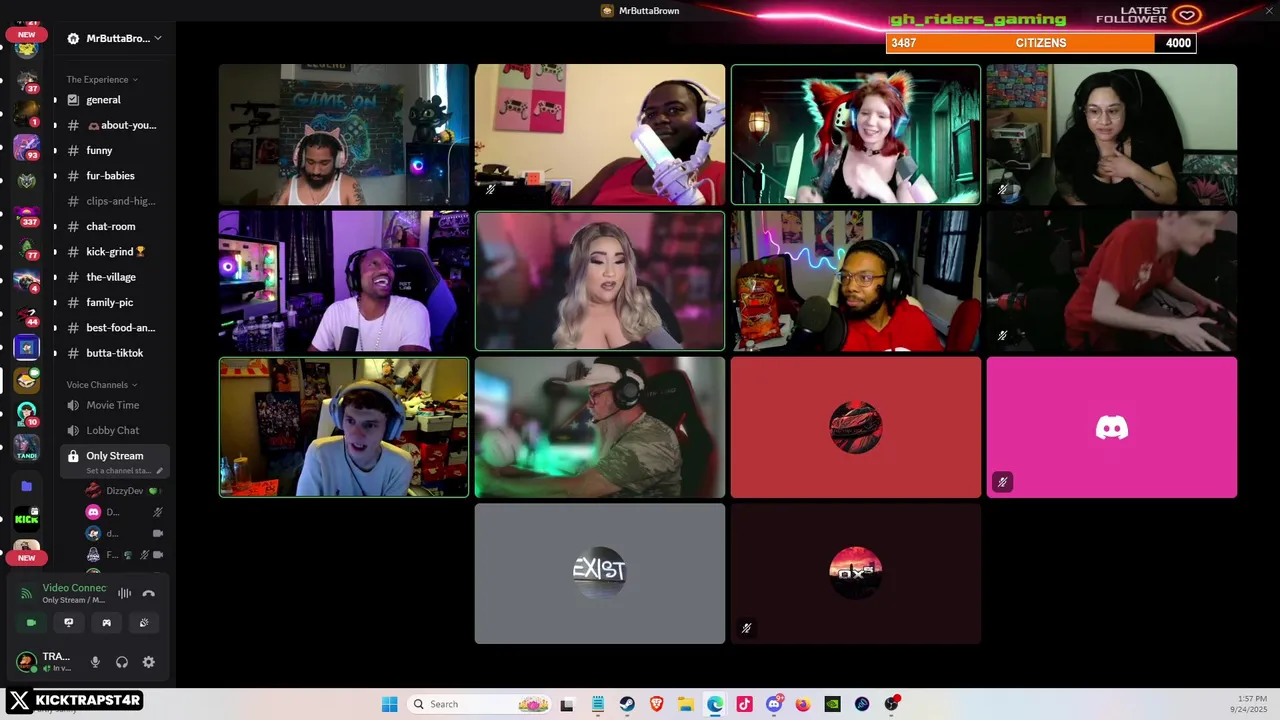This screenshot has height=720, width=1280.
Task: Select the Only Stream voice channel
Action: click(115, 455)
